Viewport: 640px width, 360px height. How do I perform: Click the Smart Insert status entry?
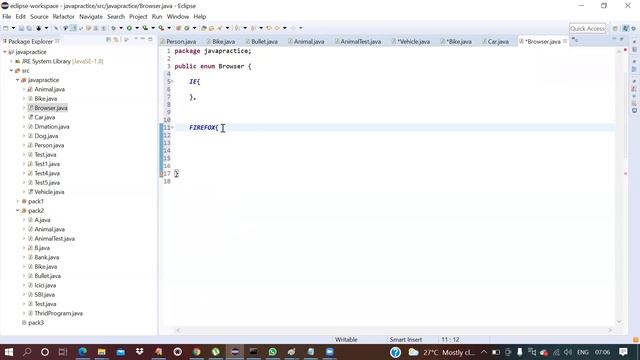tap(406, 340)
